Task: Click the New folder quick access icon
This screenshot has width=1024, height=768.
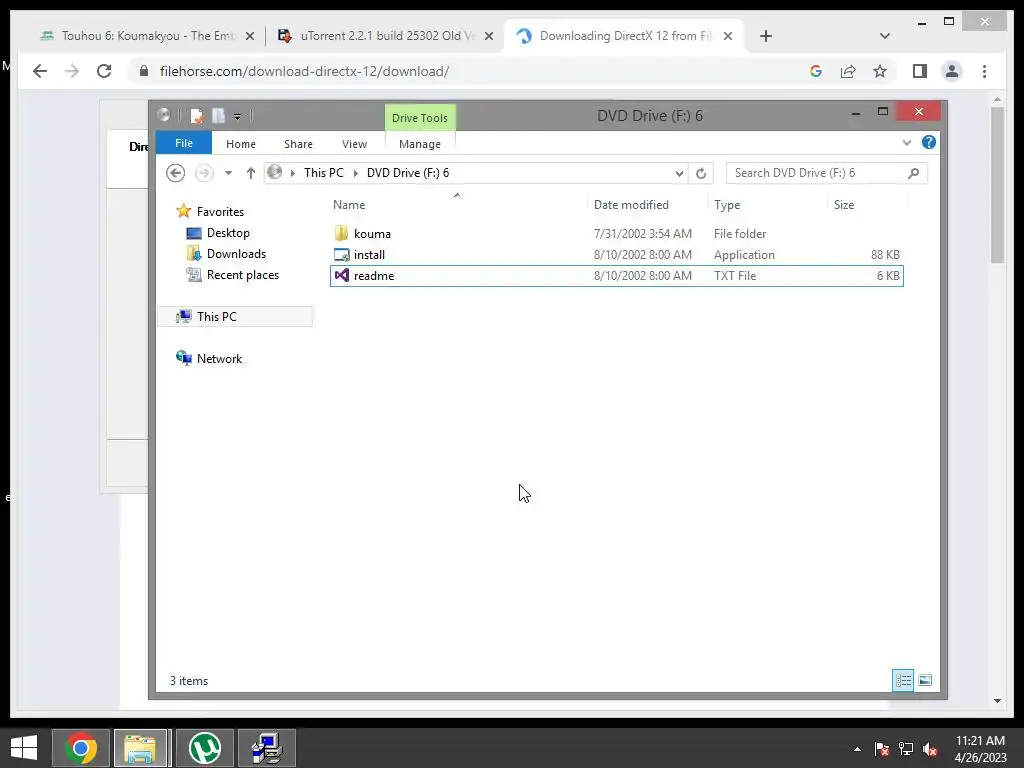Action: [218, 116]
